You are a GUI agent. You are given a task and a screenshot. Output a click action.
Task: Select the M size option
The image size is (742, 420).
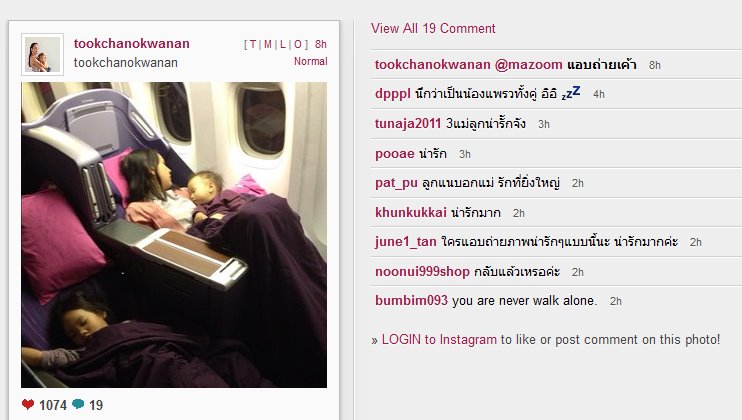tap(268, 44)
